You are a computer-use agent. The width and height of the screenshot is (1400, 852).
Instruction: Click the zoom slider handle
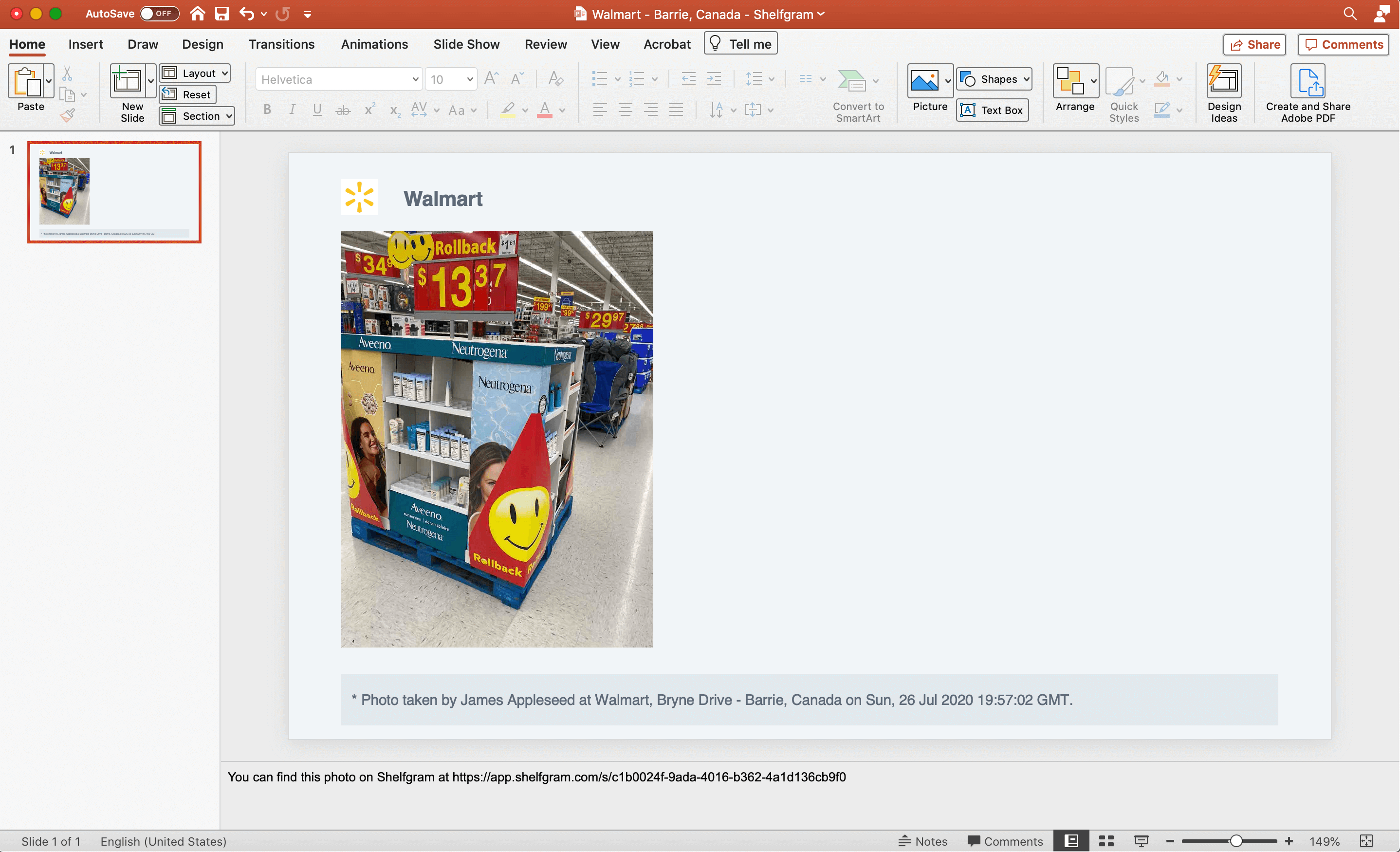point(1236,841)
